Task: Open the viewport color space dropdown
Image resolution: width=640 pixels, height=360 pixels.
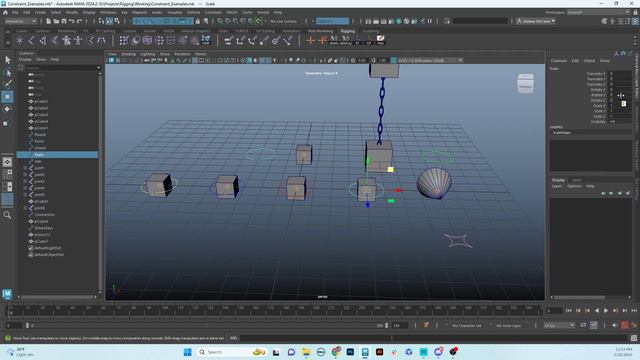Action: [x=430, y=60]
